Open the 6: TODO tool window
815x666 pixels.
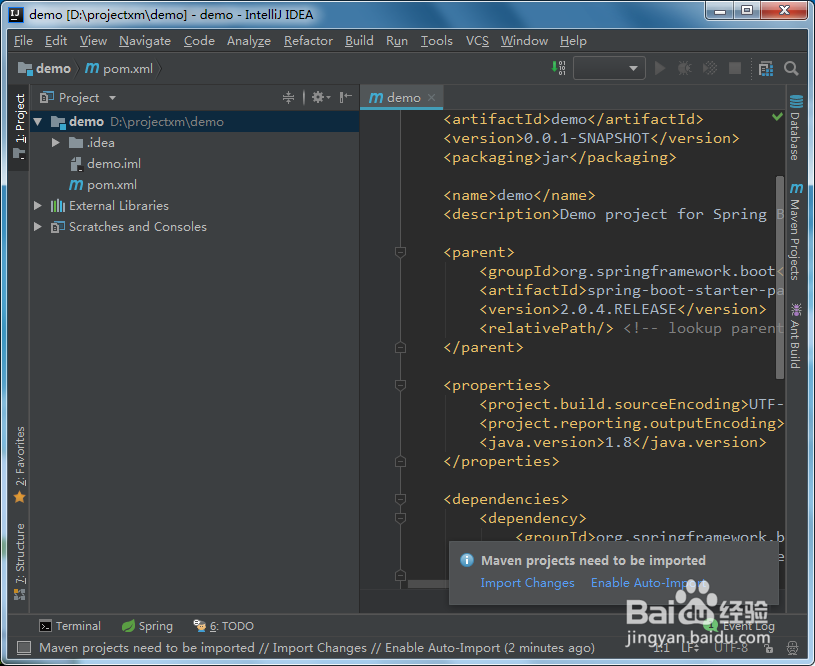(224, 626)
